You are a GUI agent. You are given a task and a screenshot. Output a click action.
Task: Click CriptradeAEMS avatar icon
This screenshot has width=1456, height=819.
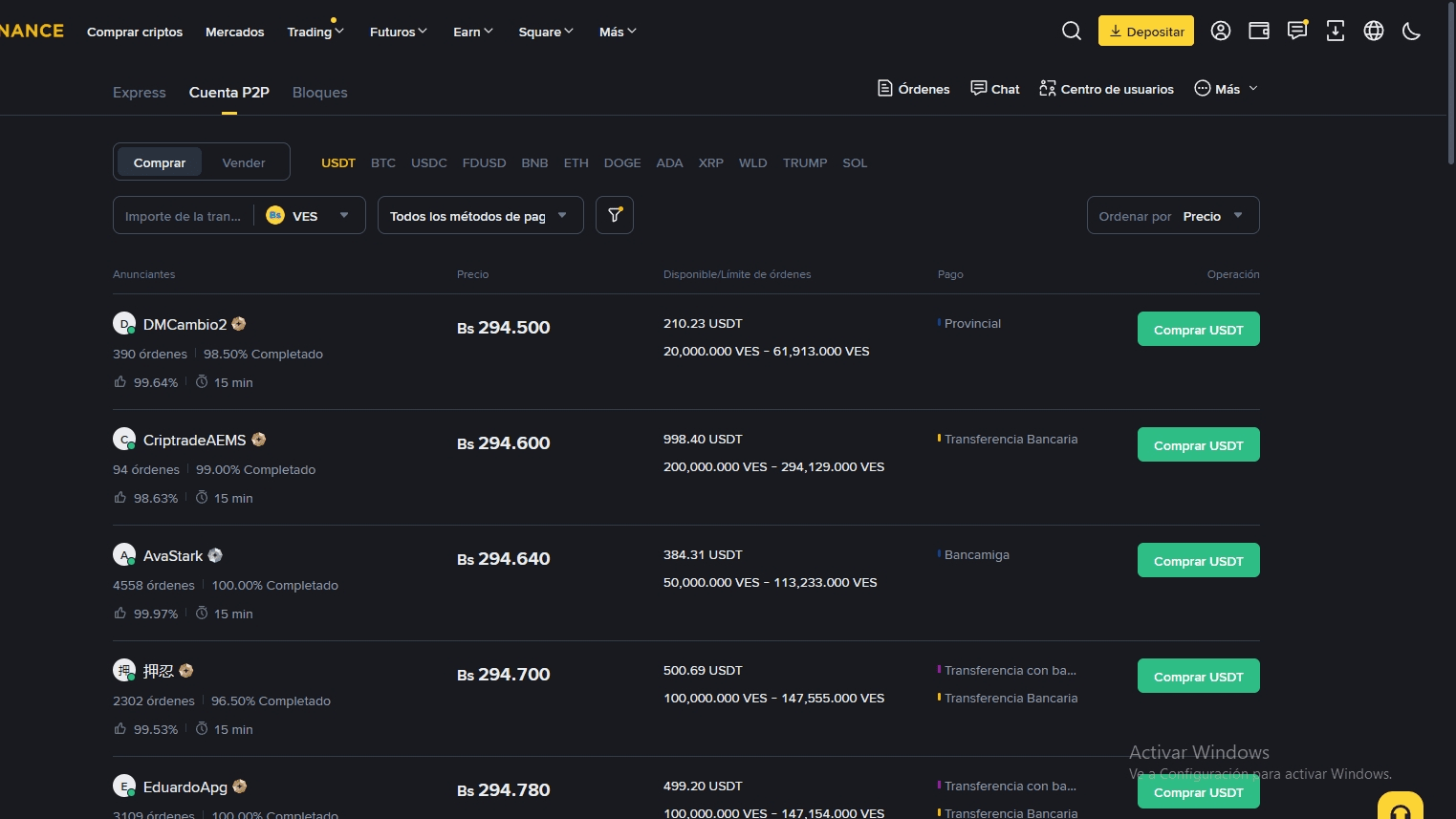[x=124, y=440]
